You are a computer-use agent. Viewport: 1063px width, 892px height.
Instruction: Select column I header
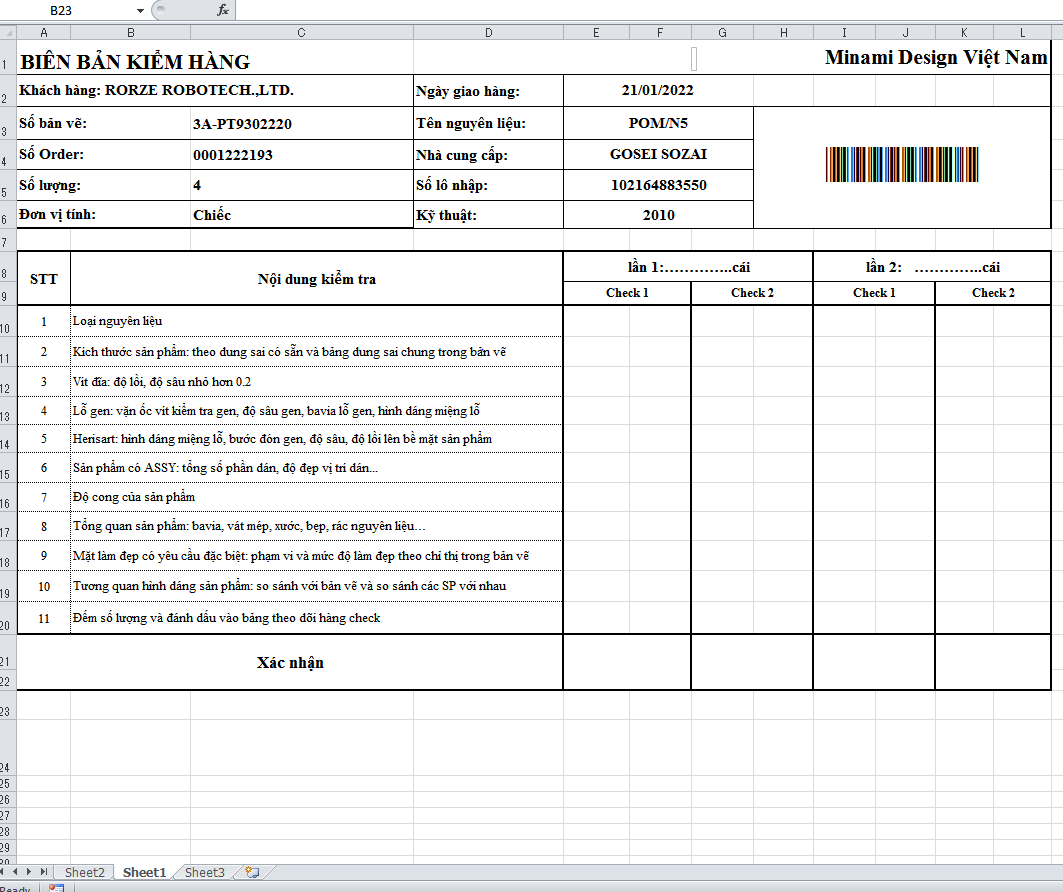(x=844, y=33)
